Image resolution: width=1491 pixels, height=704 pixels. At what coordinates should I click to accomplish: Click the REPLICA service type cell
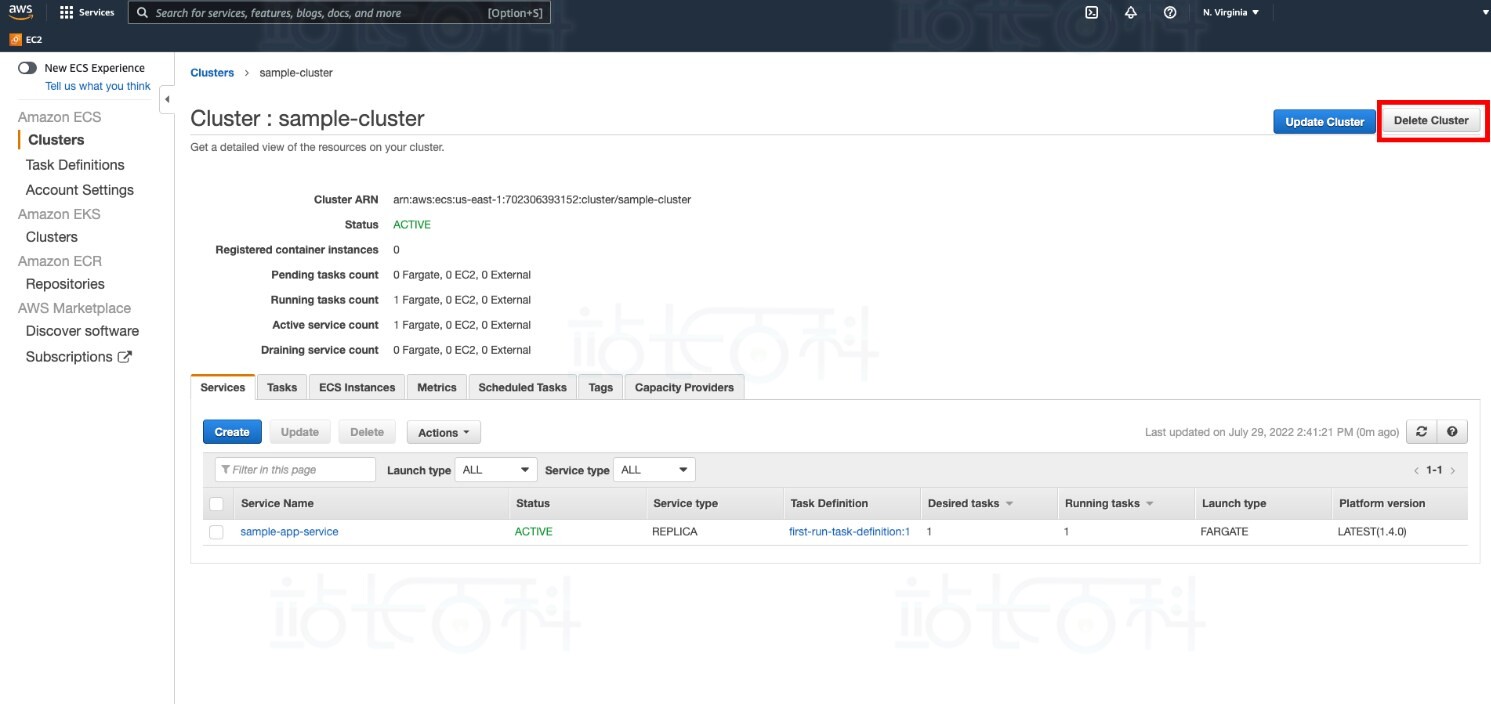point(675,532)
